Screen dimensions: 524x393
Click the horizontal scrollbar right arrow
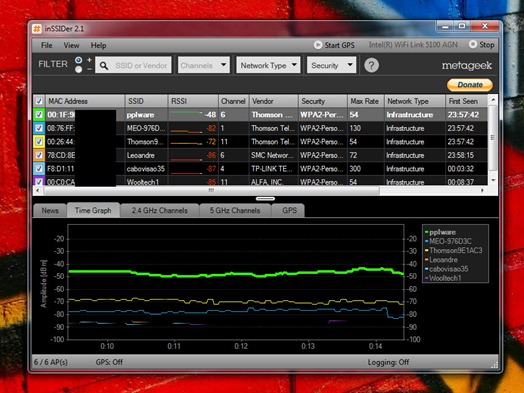tap(482, 190)
